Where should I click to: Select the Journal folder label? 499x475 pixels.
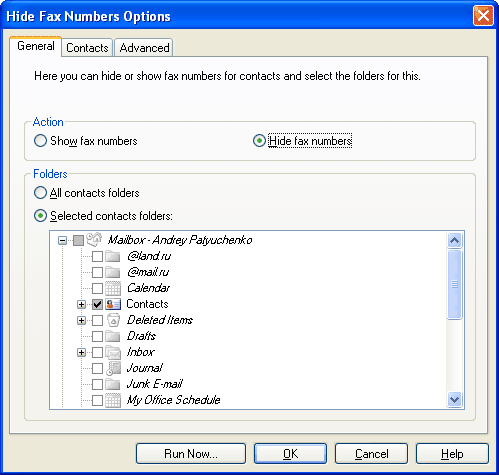point(145,368)
